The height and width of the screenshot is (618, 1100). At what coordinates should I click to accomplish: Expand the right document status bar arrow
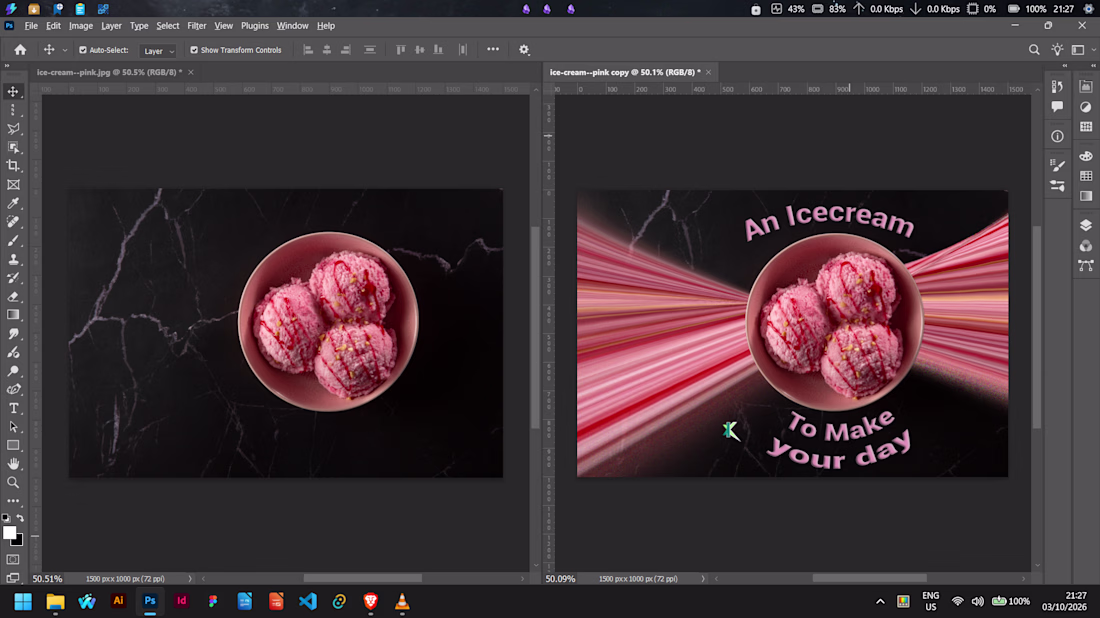703,579
